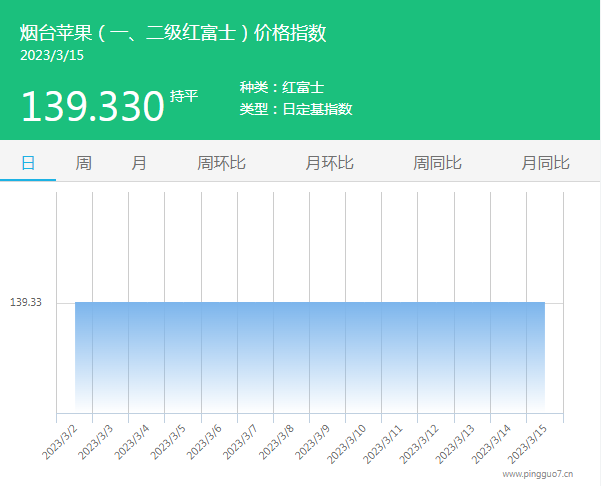Viewport: 601px width, 486px height.
Task: Click the x-axis label 2023/3/15
Action: tap(527, 444)
